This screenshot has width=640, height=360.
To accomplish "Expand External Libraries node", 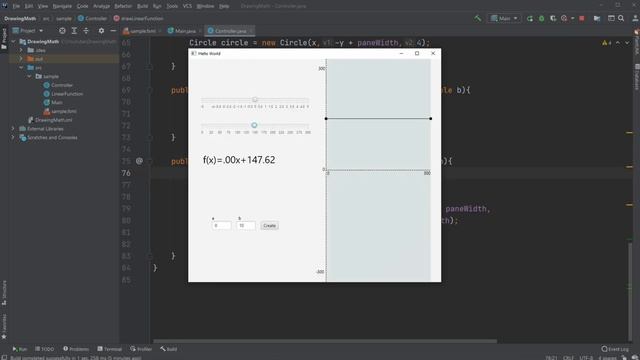I will 13,129.
